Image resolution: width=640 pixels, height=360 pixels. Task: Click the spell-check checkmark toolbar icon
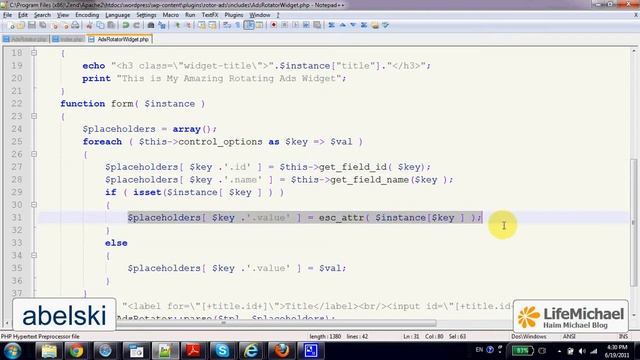[x=385, y=25]
